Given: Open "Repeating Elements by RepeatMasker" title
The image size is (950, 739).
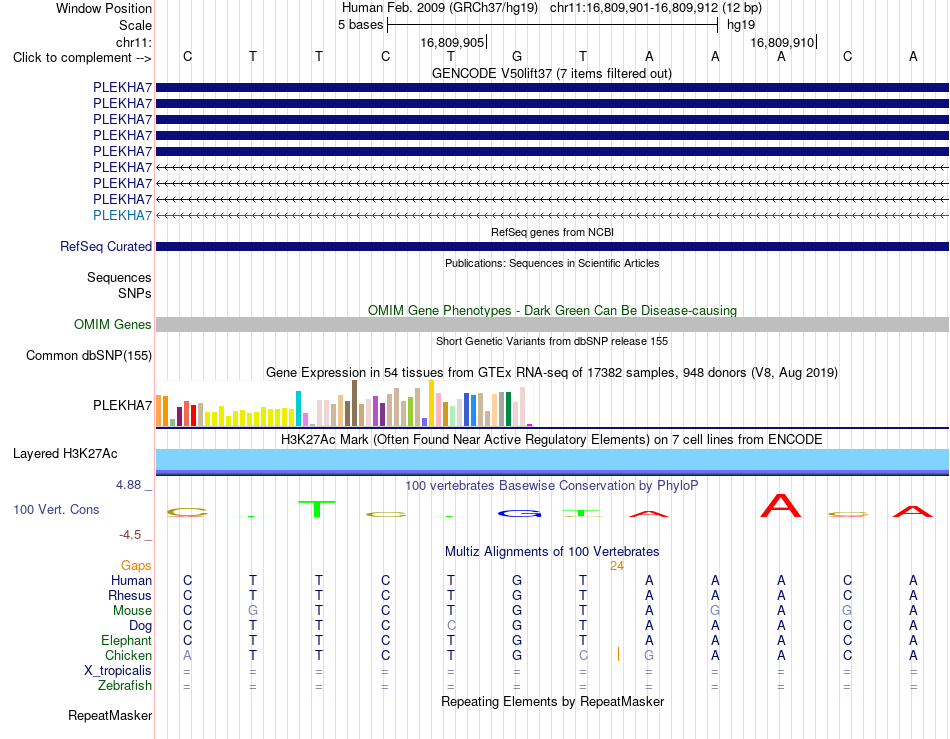Looking at the screenshot, I should point(552,701).
